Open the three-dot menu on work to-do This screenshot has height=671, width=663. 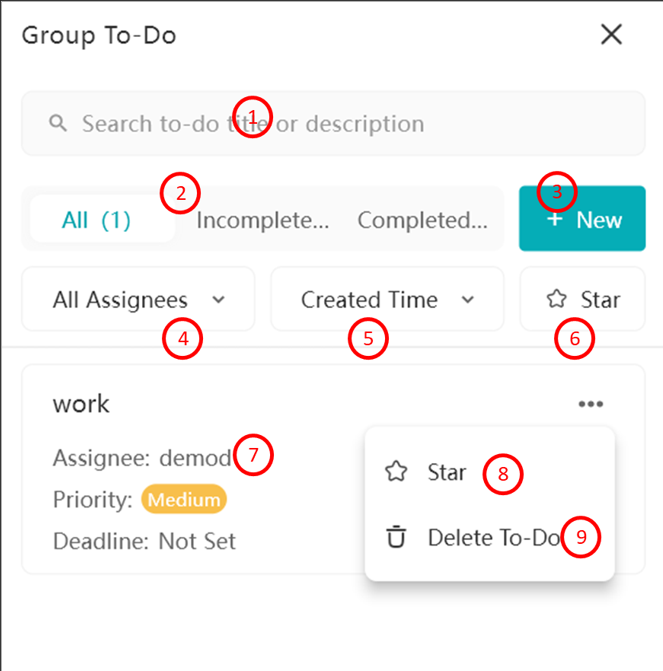click(x=591, y=404)
